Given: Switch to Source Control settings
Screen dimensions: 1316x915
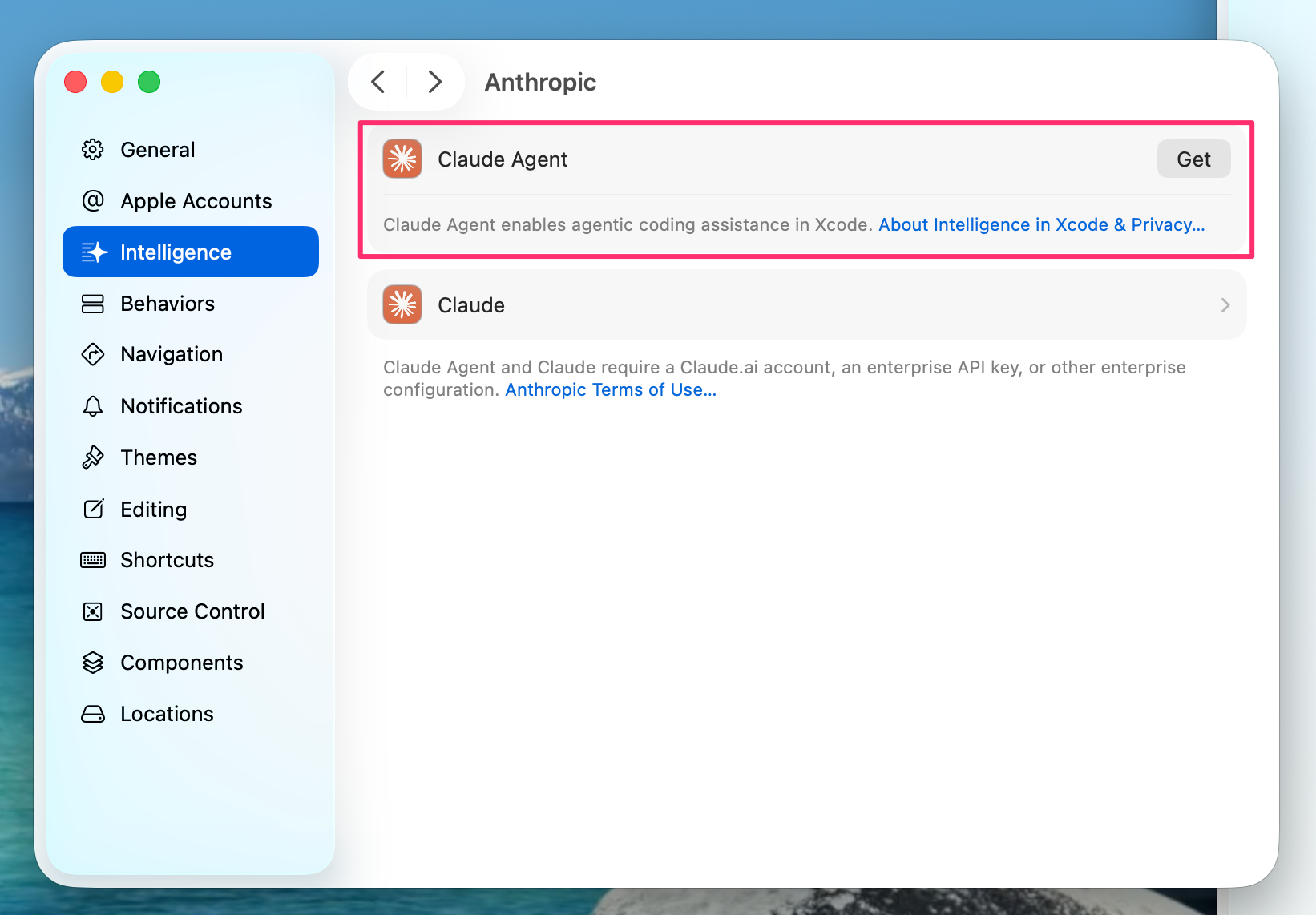Looking at the screenshot, I should coord(192,611).
